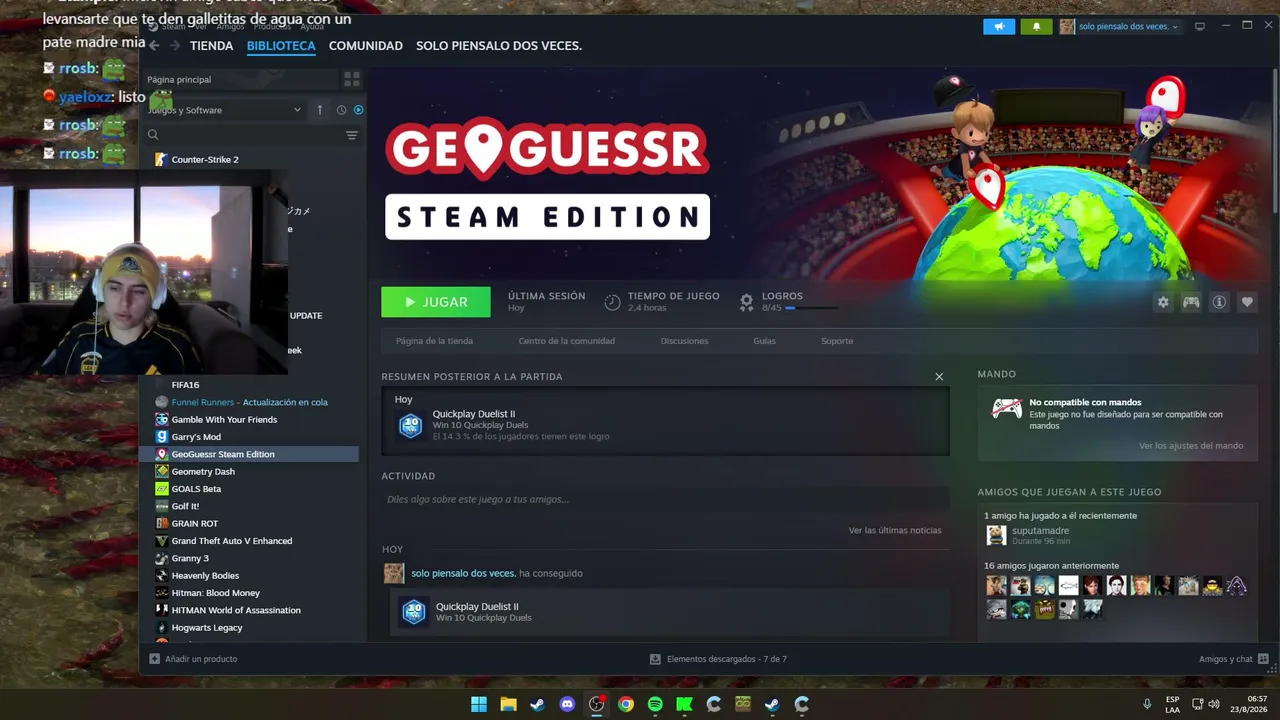Image resolution: width=1280 pixels, height=720 pixels.
Task: Open friends and chat icon
Action: 1263,659
